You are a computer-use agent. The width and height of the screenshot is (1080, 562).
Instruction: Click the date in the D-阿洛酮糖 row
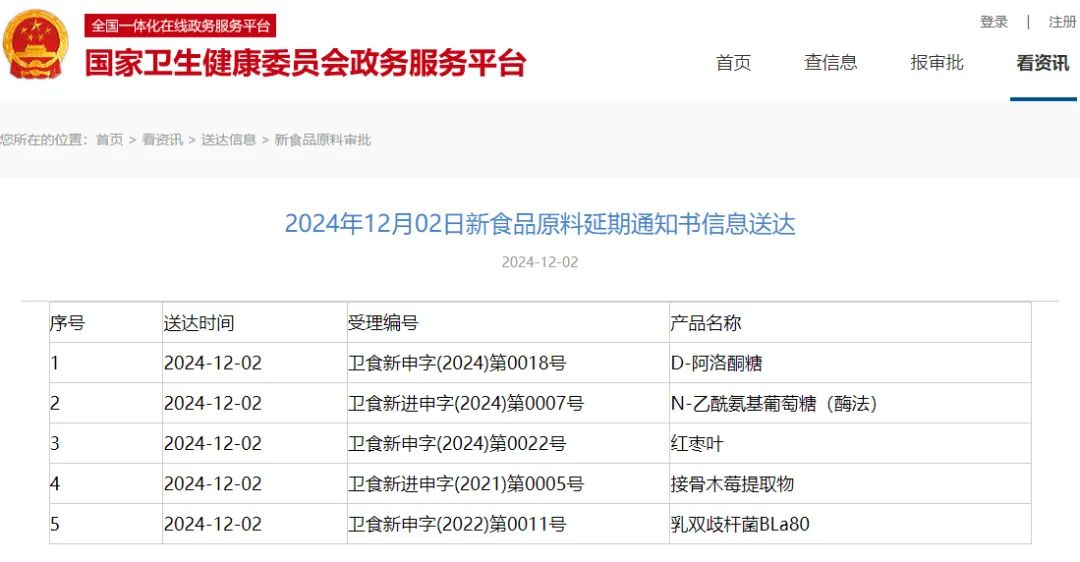point(213,363)
